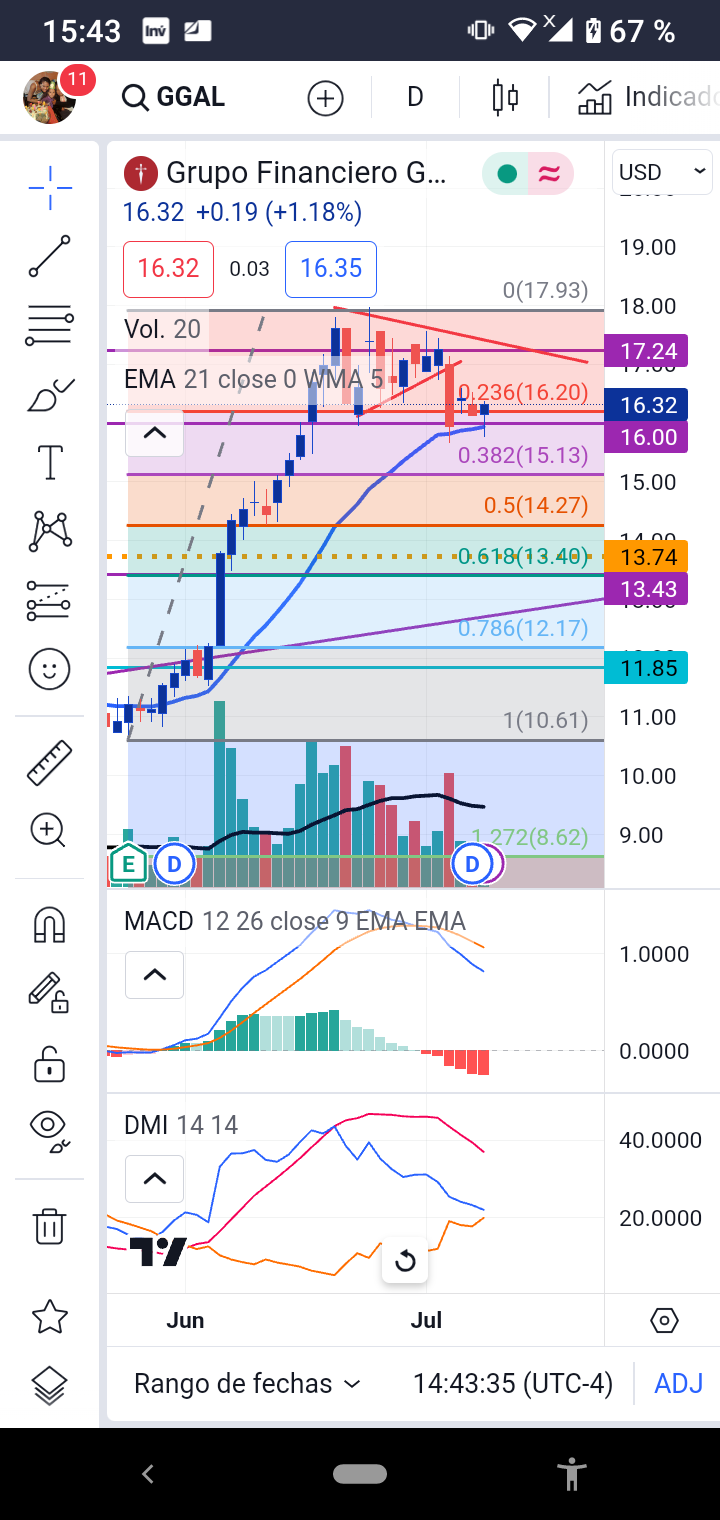
Task: Open the USD currency dropdown
Action: (662, 172)
